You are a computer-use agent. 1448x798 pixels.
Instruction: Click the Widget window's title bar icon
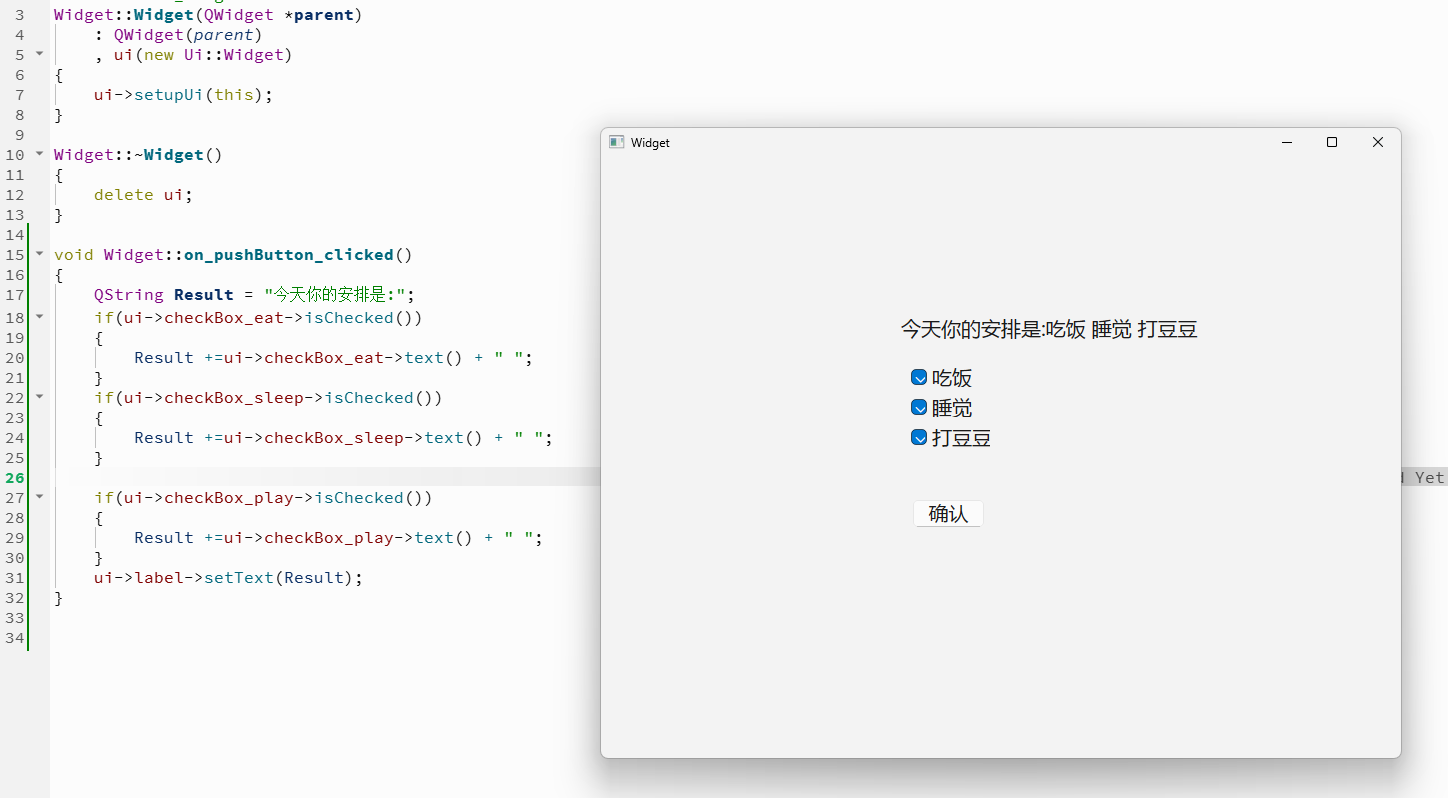[x=617, y=142]
